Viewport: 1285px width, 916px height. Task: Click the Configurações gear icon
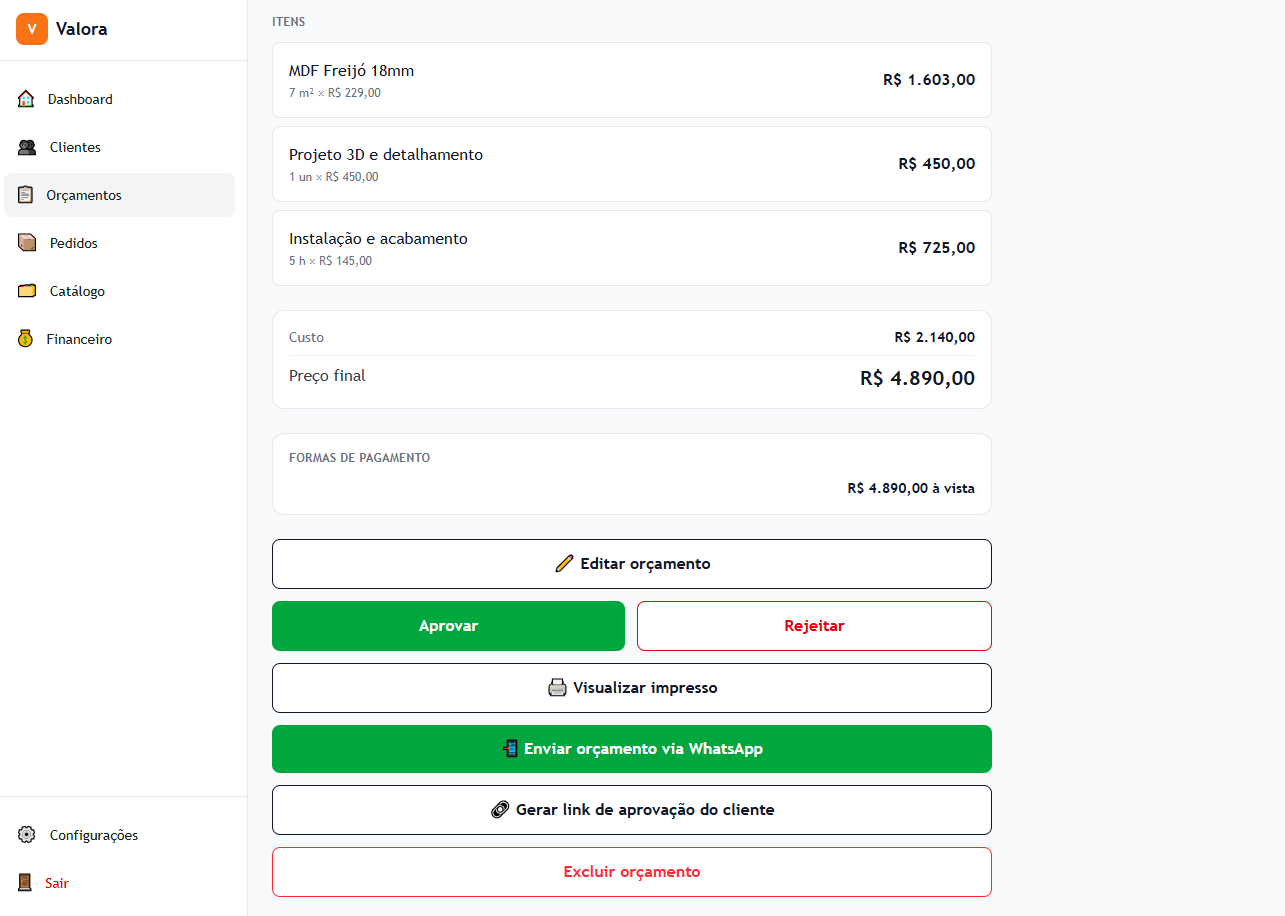tap(27, 835)
